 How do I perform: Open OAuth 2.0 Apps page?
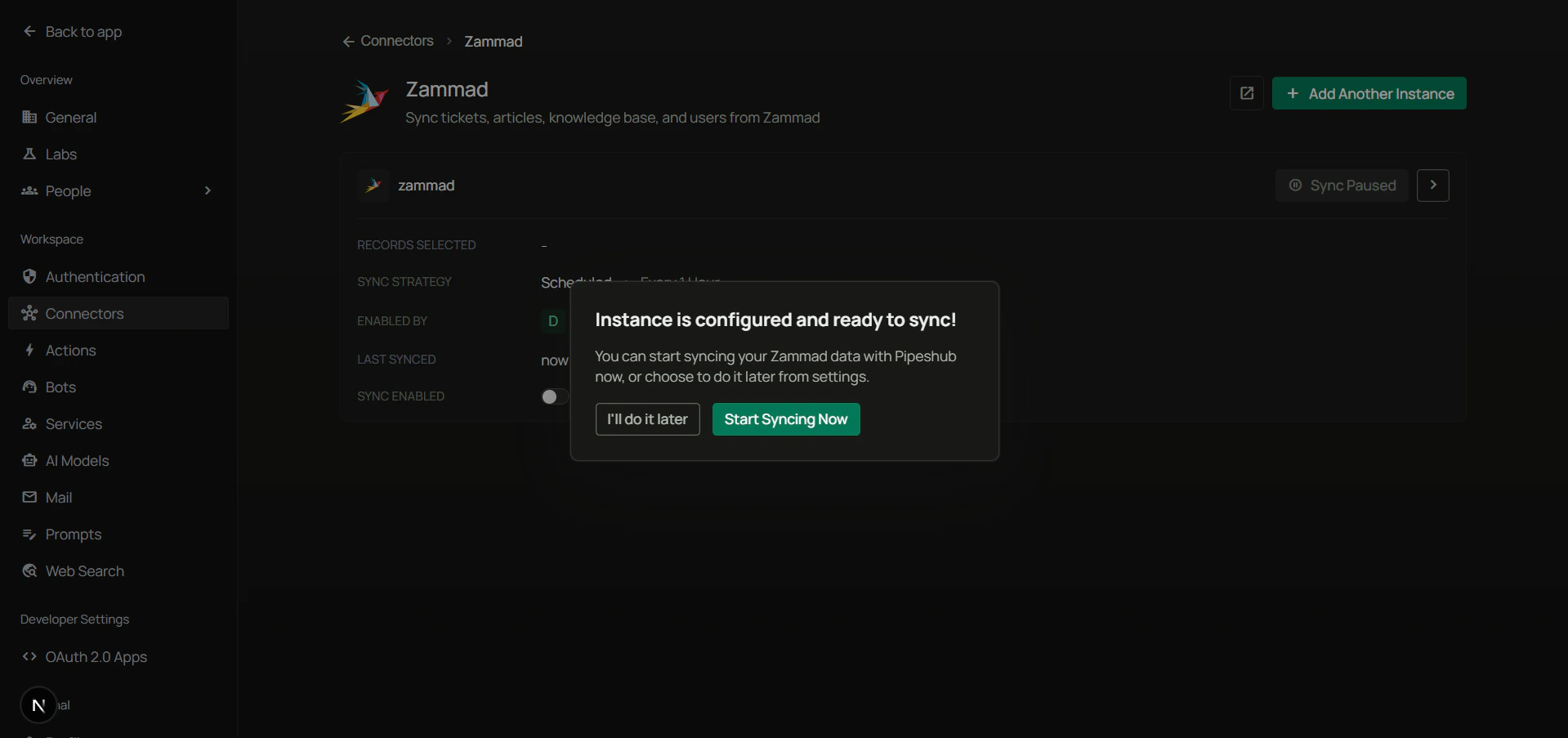coord(118,656)
